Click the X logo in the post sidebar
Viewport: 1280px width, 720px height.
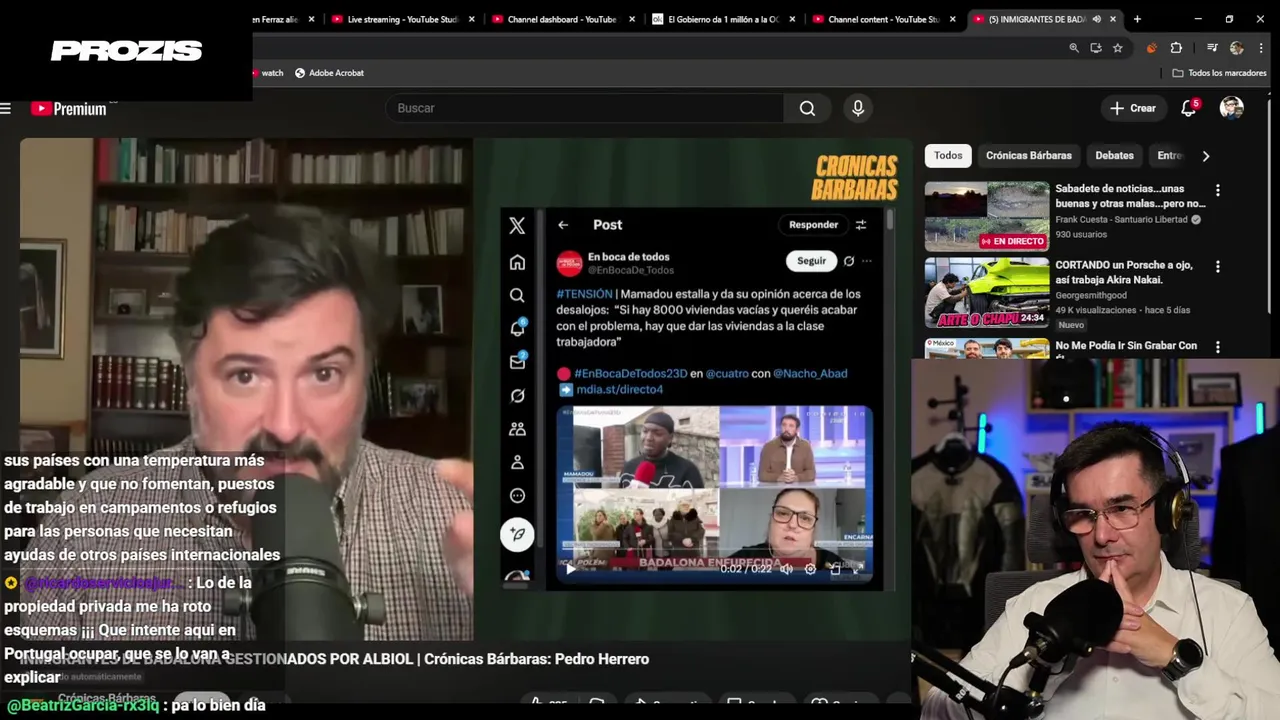click(x=517, y=226)
